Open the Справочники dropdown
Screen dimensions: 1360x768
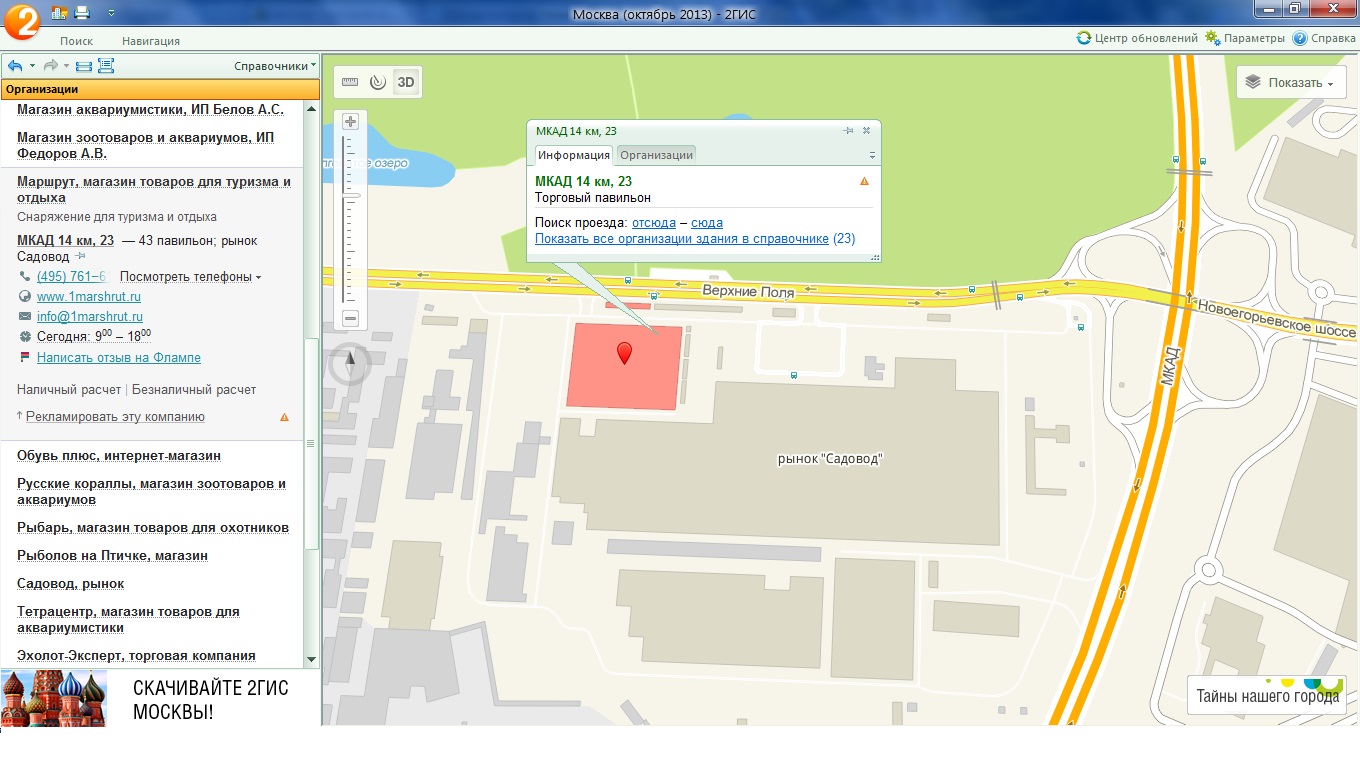click(275, 66)
